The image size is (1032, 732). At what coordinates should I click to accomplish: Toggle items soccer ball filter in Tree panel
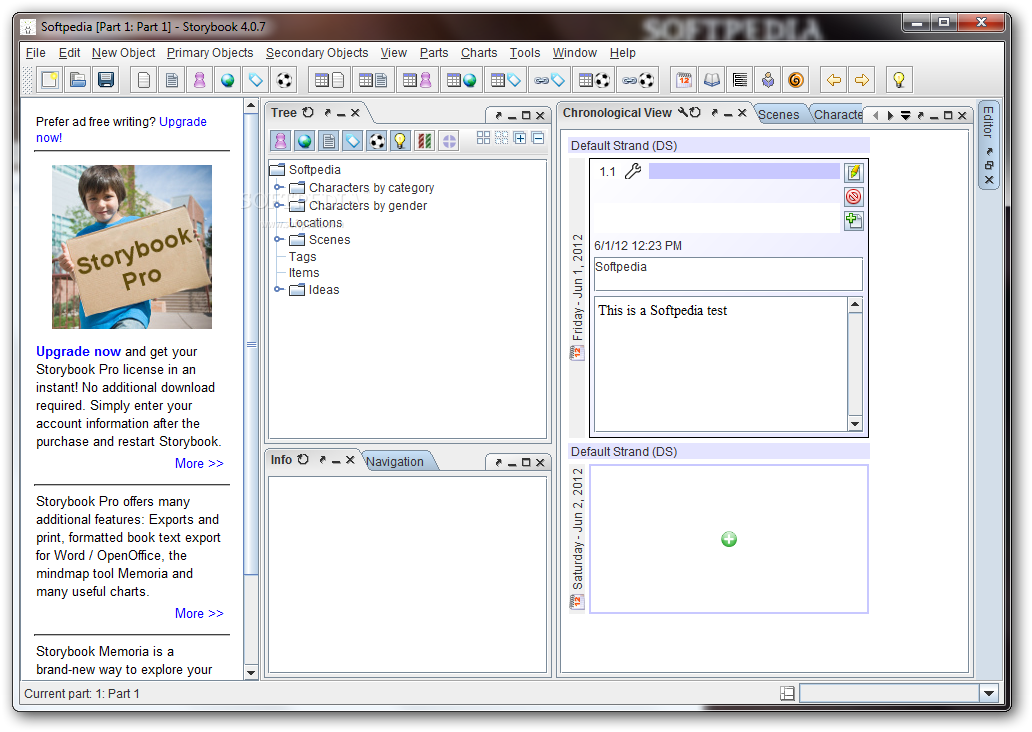376,140
